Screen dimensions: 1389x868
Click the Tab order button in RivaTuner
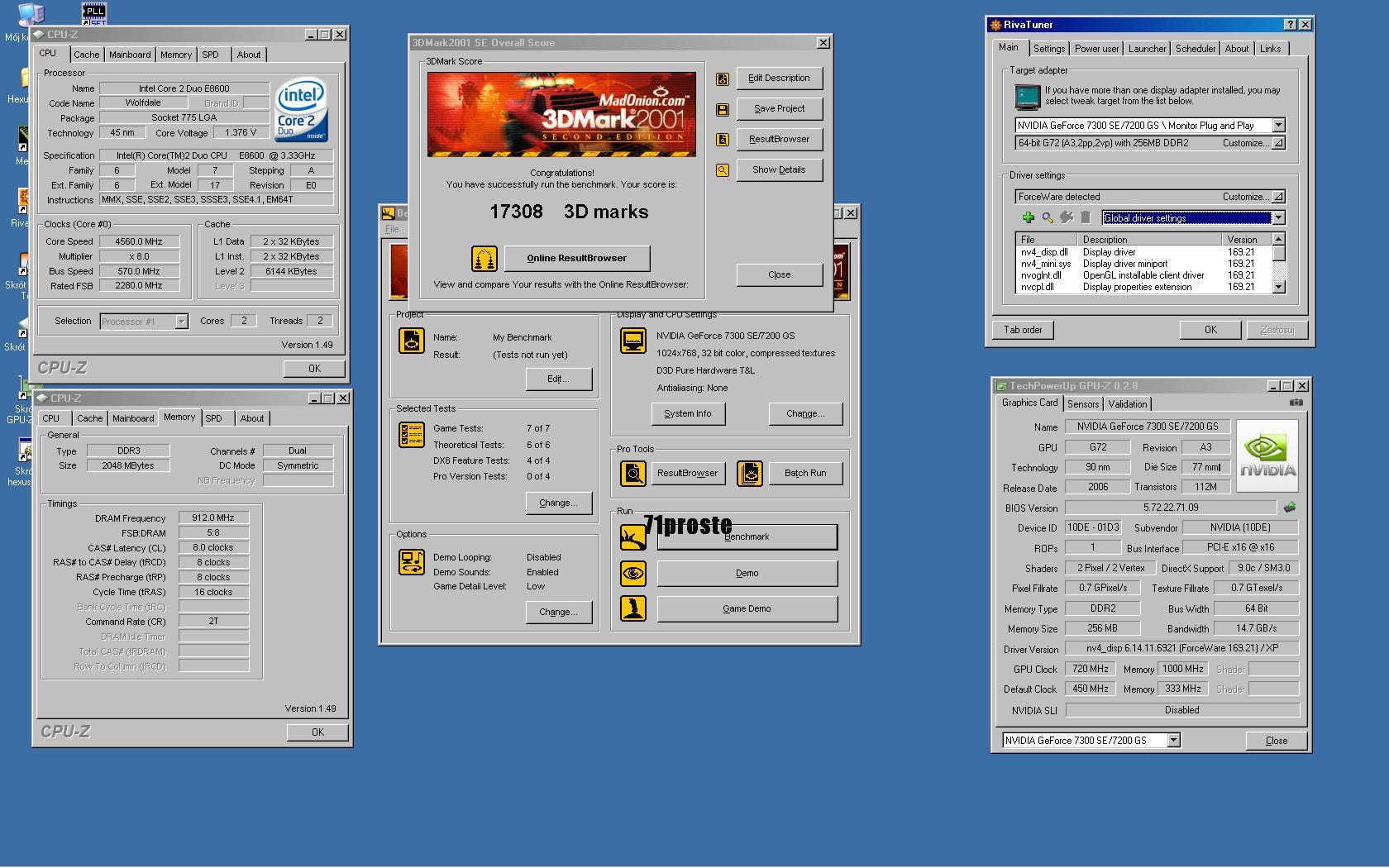1024,330
